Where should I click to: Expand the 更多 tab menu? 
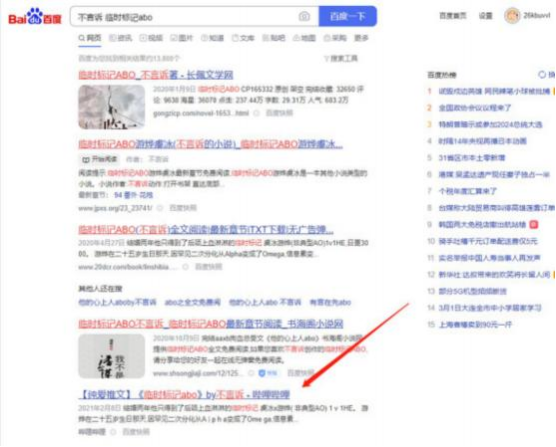click(361, 38)
